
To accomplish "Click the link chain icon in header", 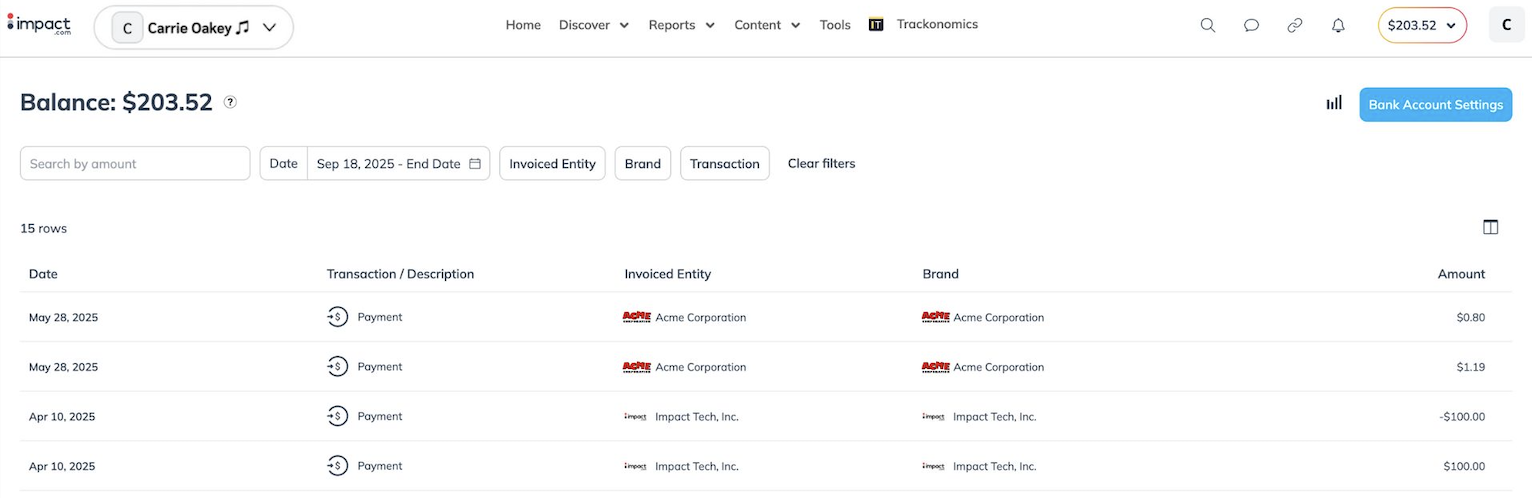I will 1294,26.
